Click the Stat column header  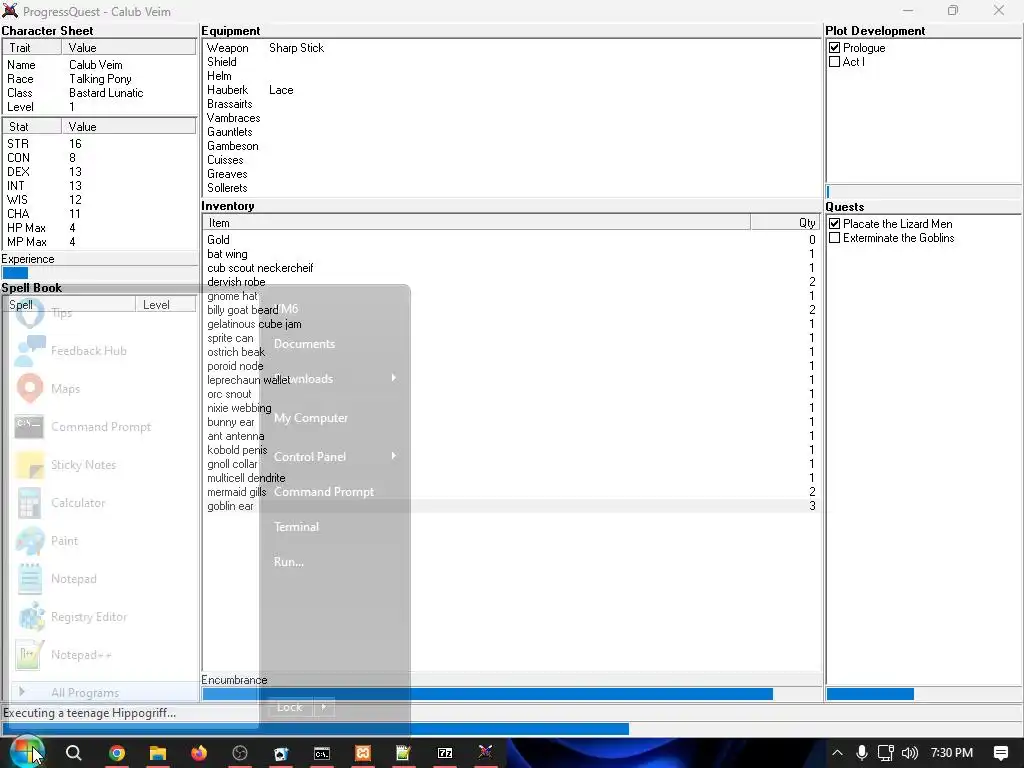(x=32, y=127)
